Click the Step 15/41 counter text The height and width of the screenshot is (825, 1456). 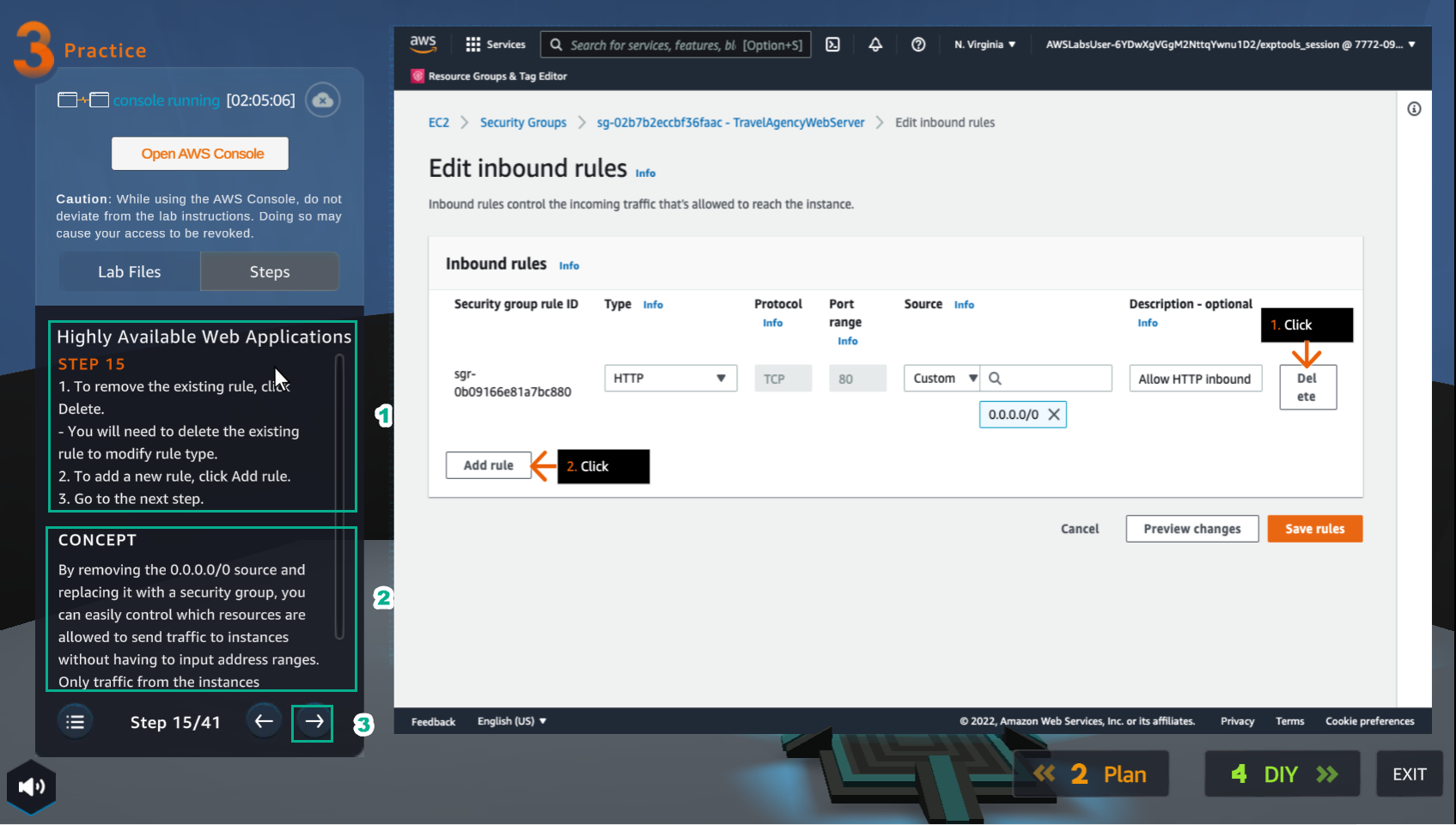click(175, 723)
